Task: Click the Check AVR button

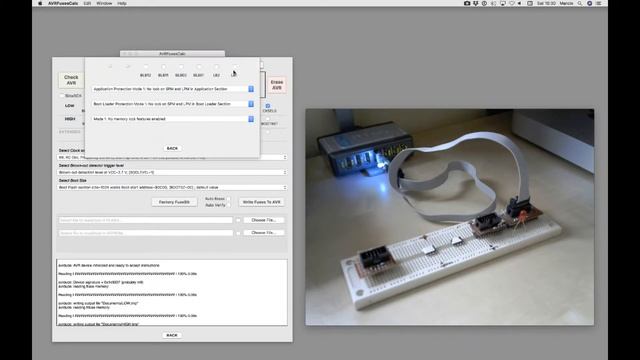Action: click(71, 80)
